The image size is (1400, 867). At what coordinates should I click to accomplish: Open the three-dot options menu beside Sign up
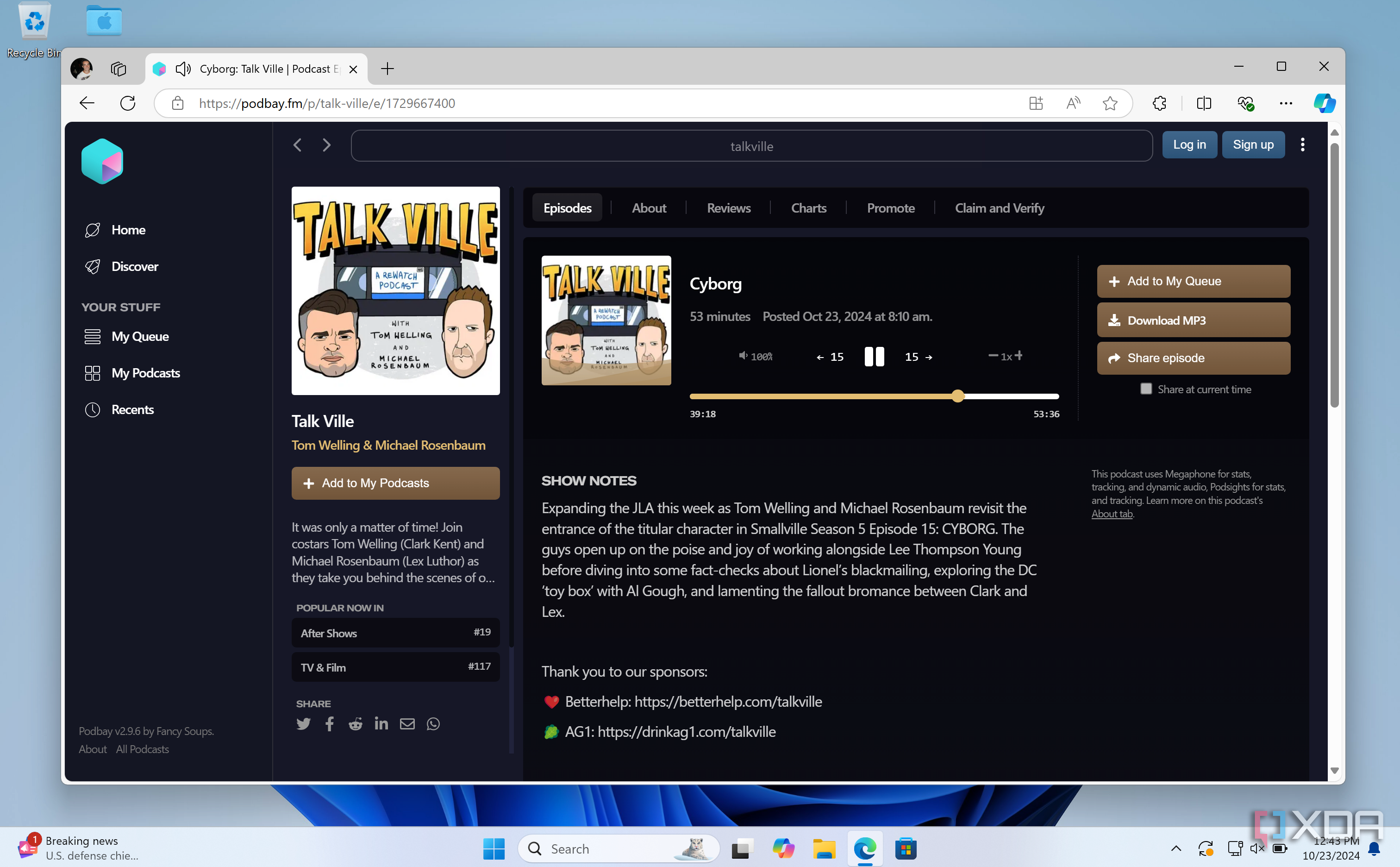1302,144
